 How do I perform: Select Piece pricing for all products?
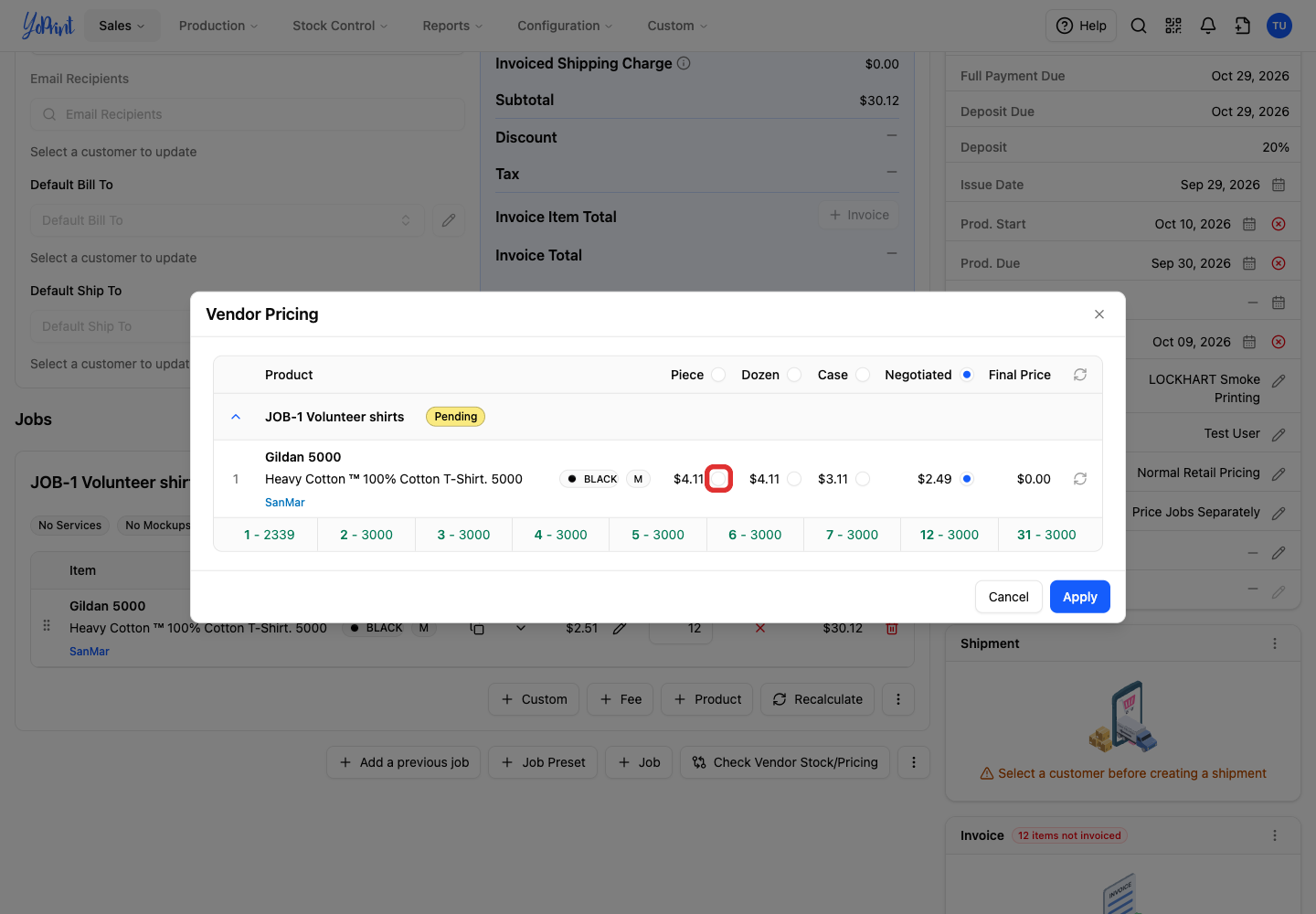pos(718,375)
